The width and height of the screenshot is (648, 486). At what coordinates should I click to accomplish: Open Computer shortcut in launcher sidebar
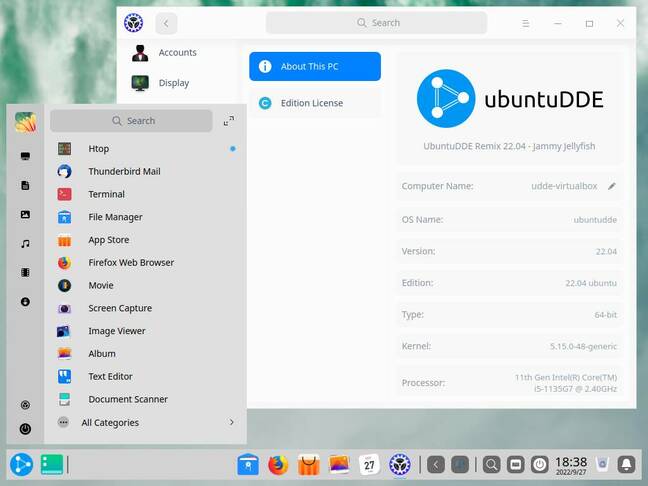tap(25, 156)
